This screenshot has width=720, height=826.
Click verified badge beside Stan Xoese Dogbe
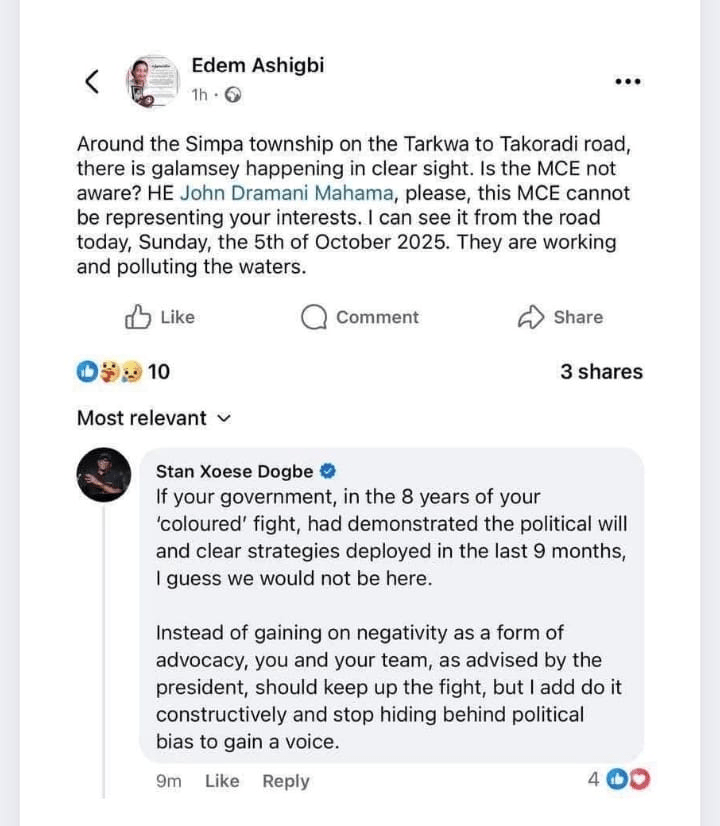327,470
